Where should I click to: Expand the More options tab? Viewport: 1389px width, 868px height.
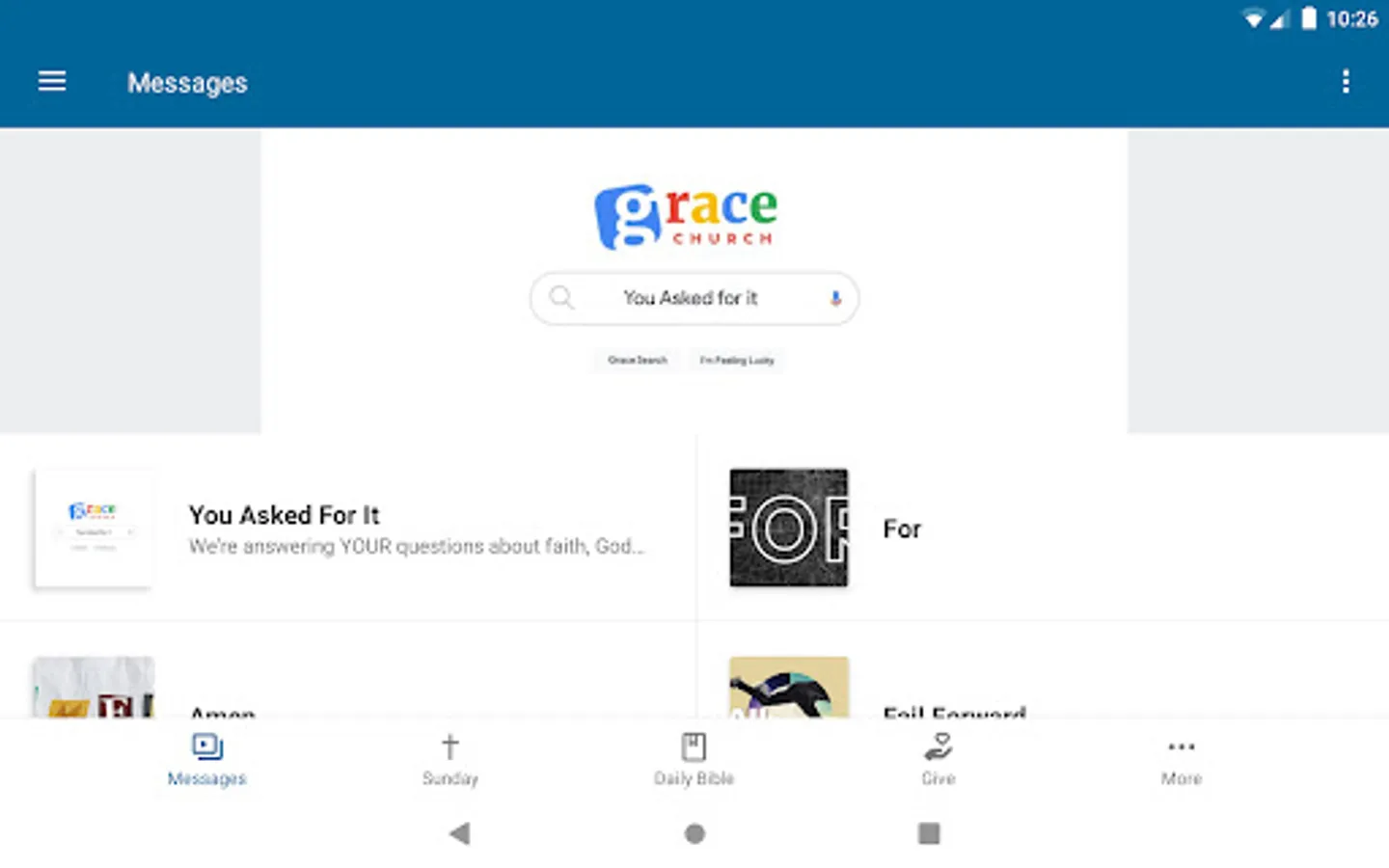1181,759
